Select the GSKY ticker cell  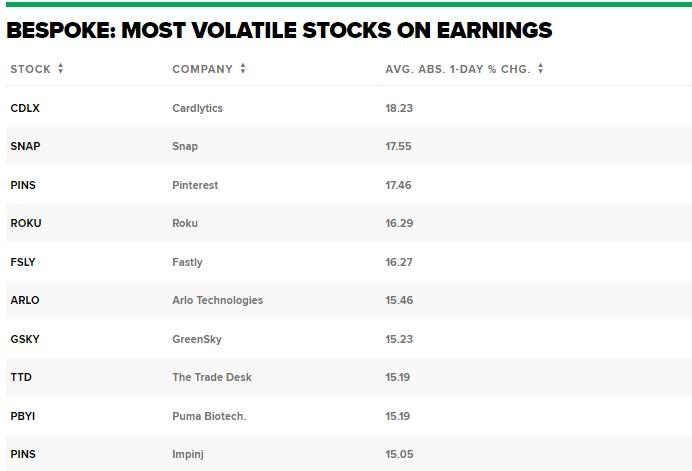[x=25, y=339]
